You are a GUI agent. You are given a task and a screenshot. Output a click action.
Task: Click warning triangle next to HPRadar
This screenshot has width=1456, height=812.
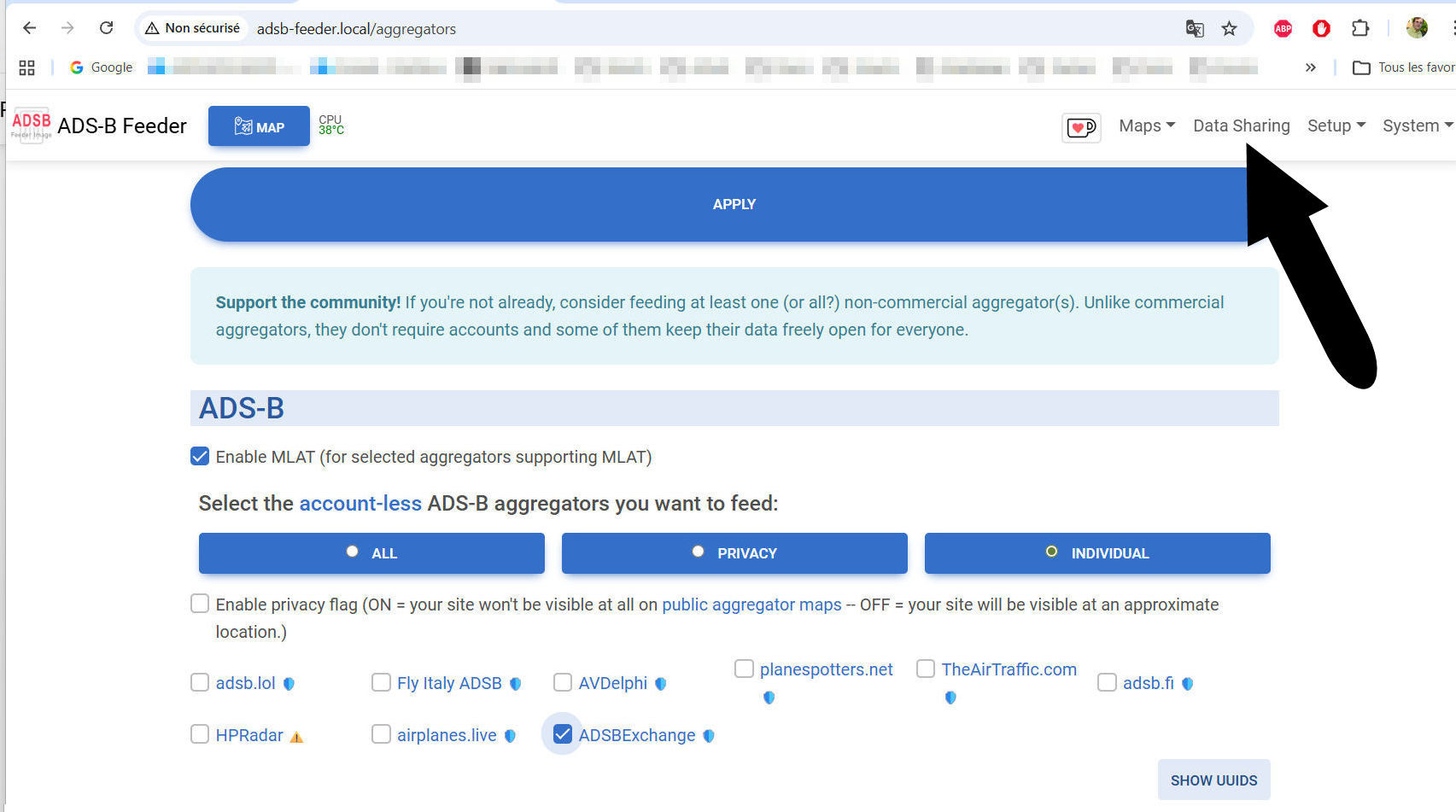[x=296, y=737]
